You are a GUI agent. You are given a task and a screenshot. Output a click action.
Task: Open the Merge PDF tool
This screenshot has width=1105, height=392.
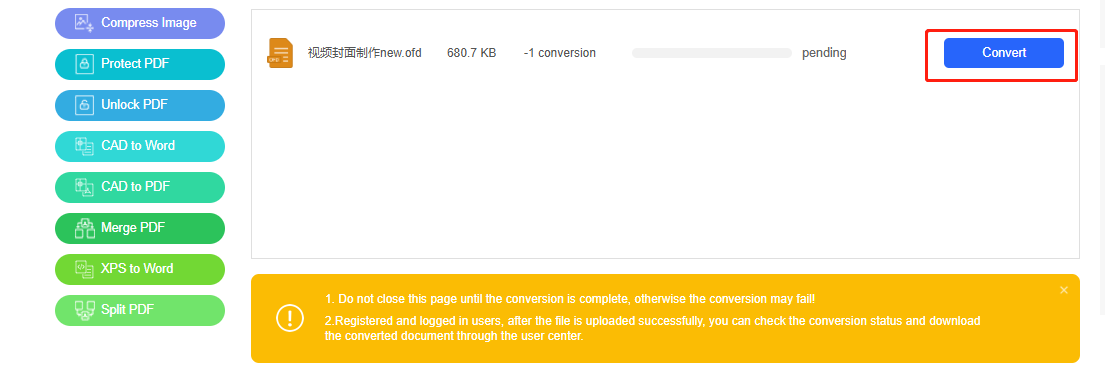click(140, 228)
